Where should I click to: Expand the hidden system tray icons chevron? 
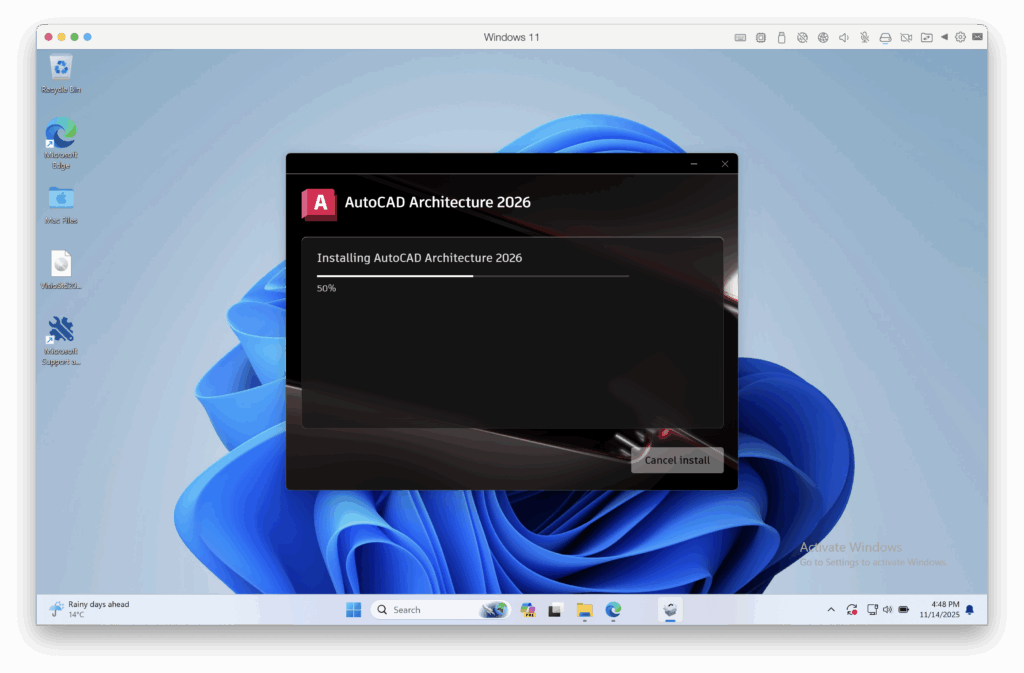tap(830, 609)
